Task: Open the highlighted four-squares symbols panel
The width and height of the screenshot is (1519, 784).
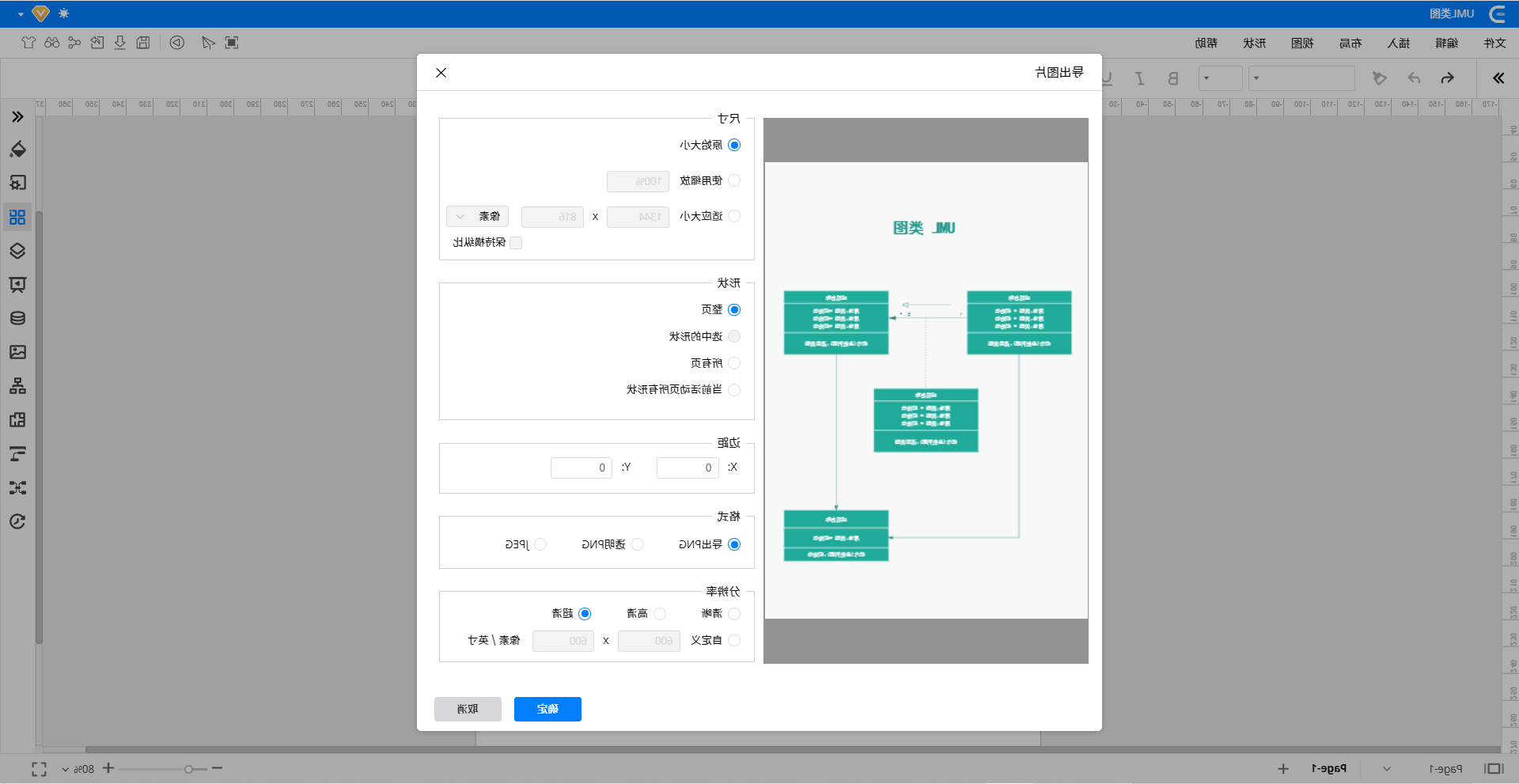Action: click(x=17, y=217)
